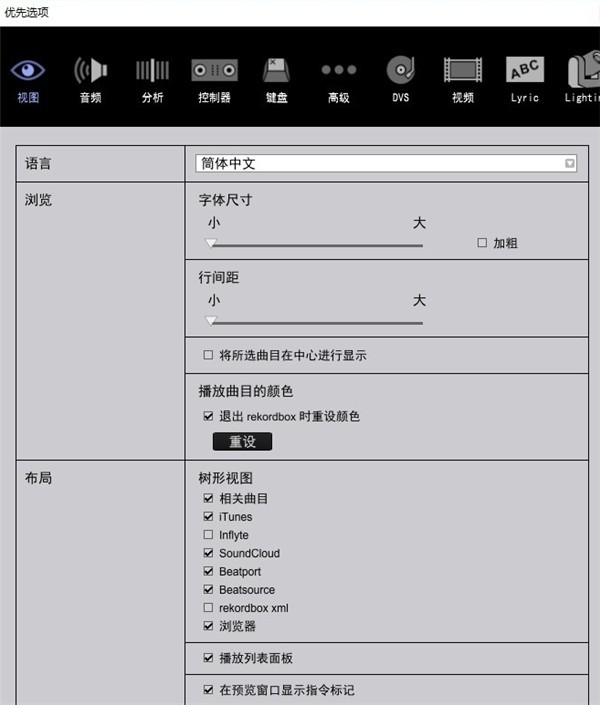The image size is (600, 705).
Task: Enable Inflyte in tree view
Action: click(x=208, y=535)
